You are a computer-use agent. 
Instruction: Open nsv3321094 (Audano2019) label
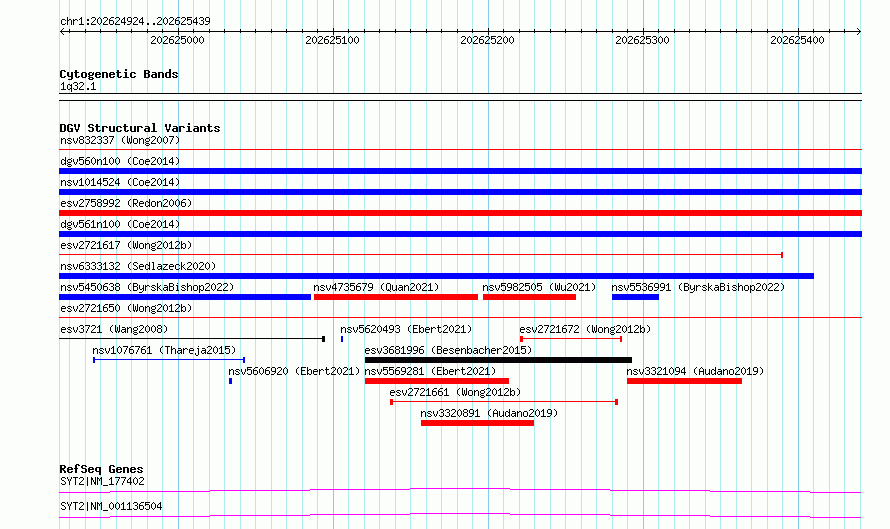(695, 371)
